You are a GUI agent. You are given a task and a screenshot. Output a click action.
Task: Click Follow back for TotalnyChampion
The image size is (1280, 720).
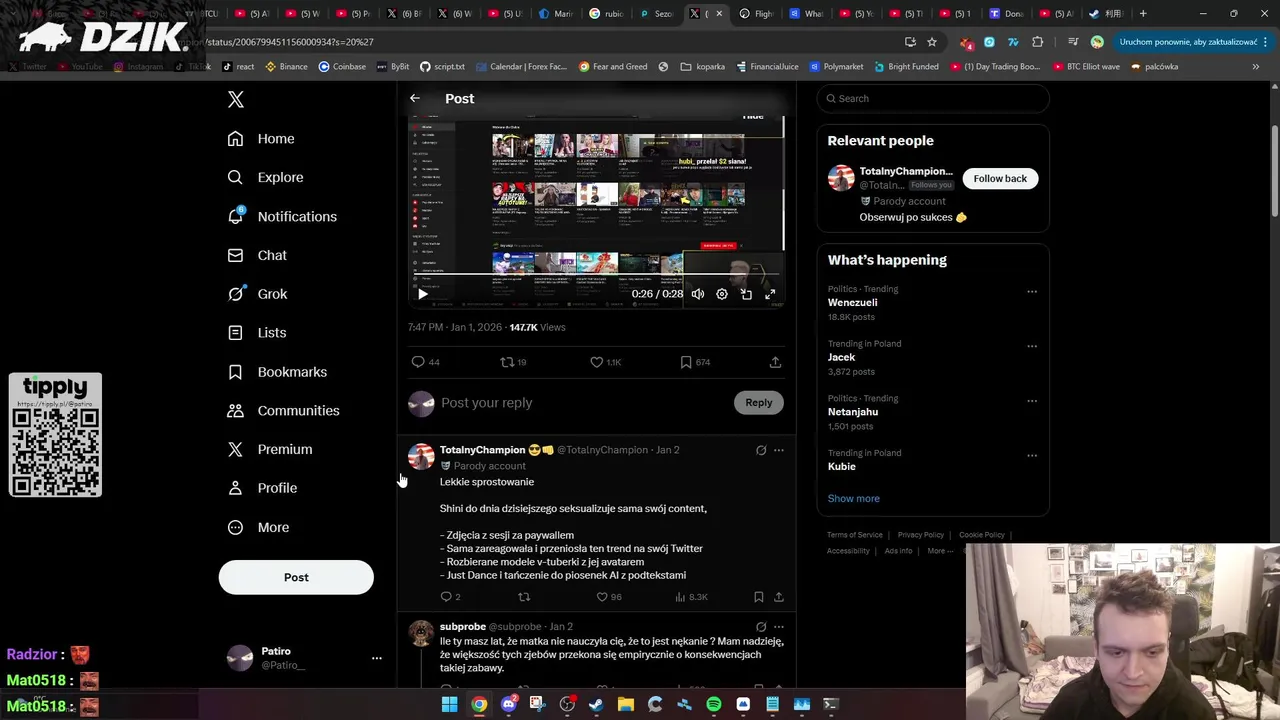point(1000,178)
